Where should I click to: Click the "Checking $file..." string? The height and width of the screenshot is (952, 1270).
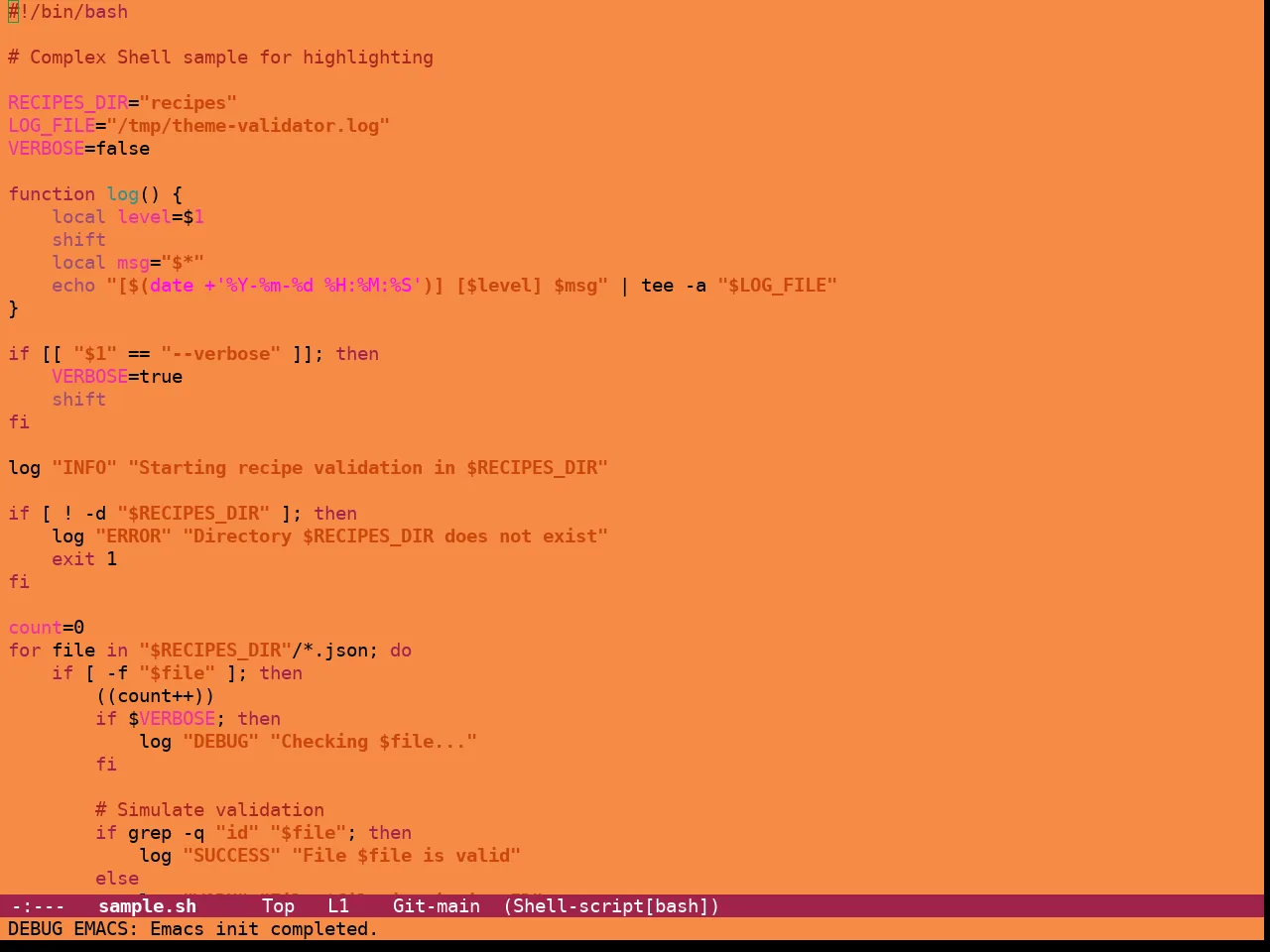coord(374,742)
